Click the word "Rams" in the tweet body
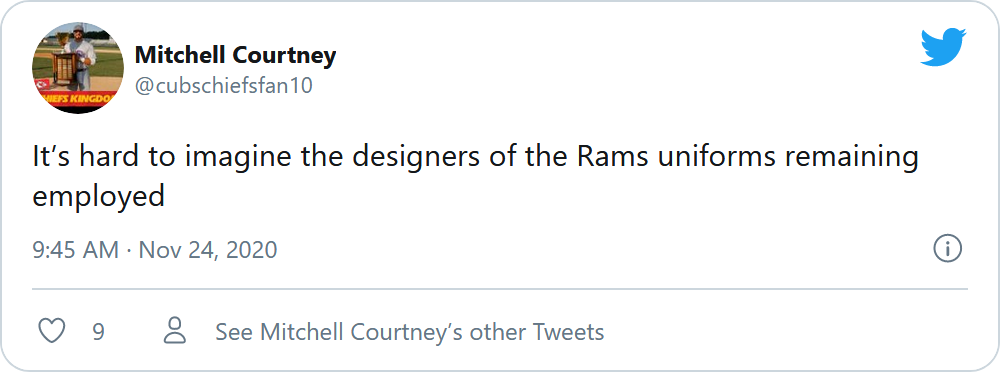The image size is (1000, 372). point(613,157)
